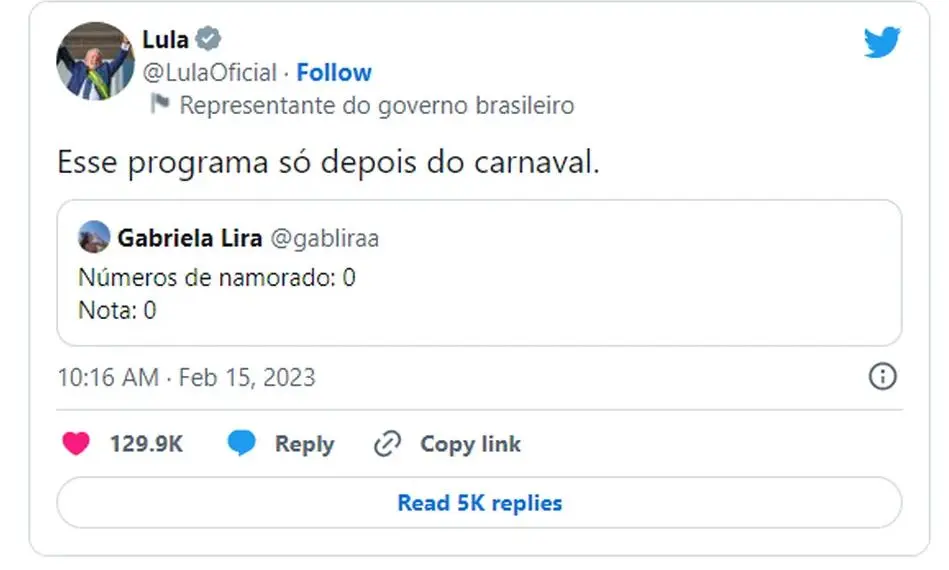Open the 10:16 AM Feb 15, 2023 timestamp
The image size is (949, 570).
pyautogui.click(x=186, y=377)
